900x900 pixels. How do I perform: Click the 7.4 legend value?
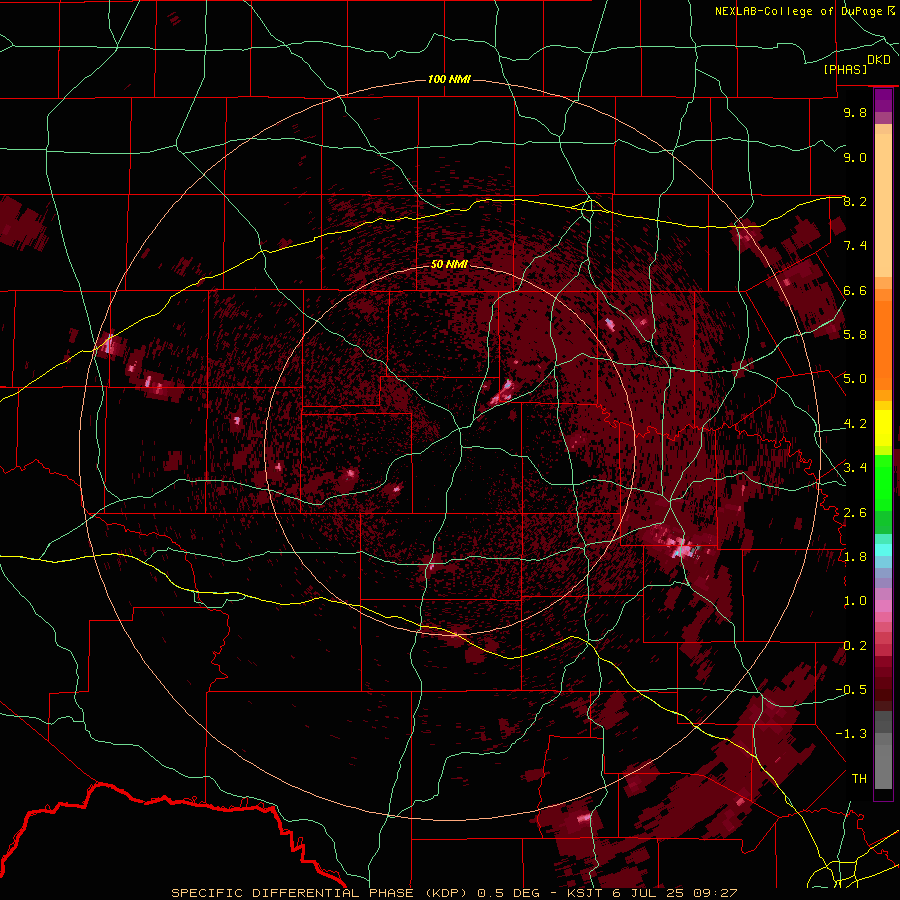coord(855,246)
